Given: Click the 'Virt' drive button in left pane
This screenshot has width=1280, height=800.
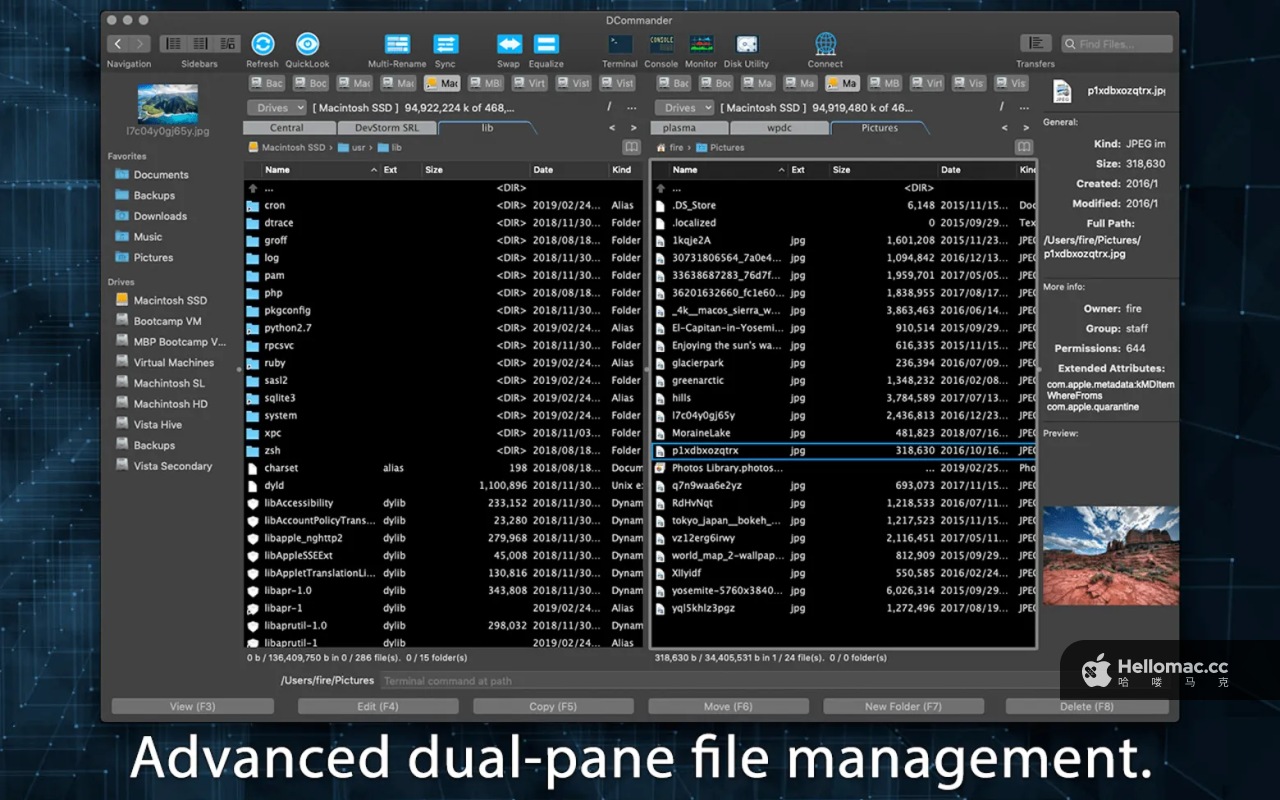Looking at the screenshot, I should [x=530, y=83].
